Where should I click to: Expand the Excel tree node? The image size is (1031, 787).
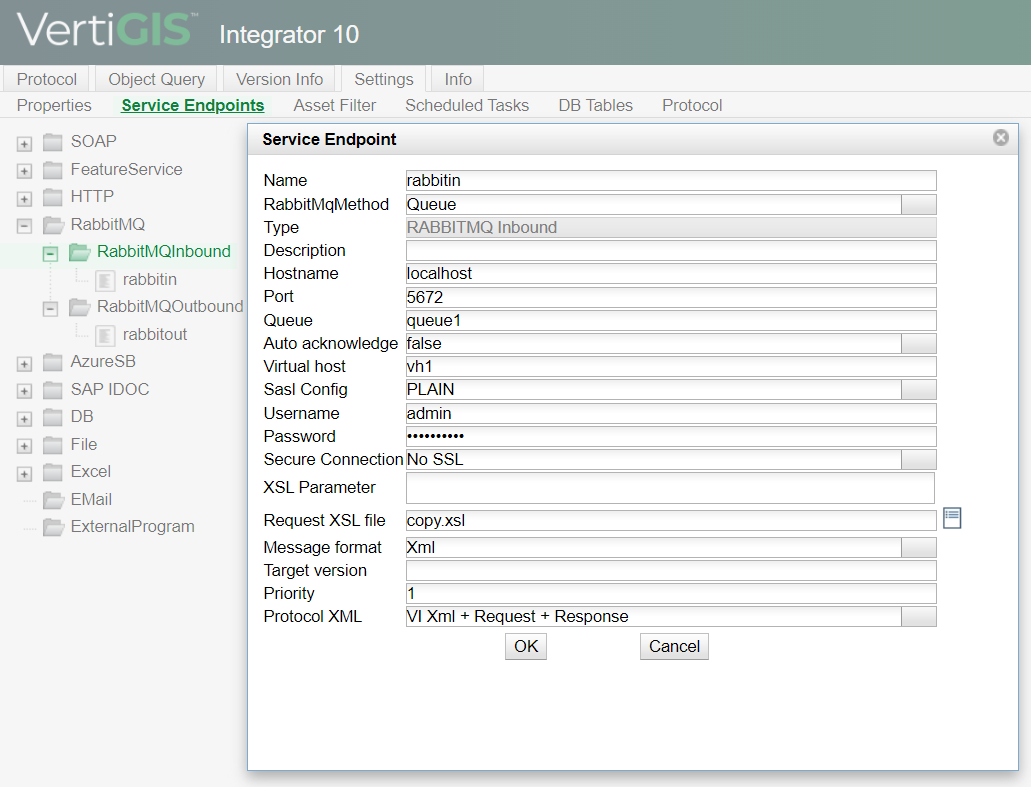coord(24,474)
